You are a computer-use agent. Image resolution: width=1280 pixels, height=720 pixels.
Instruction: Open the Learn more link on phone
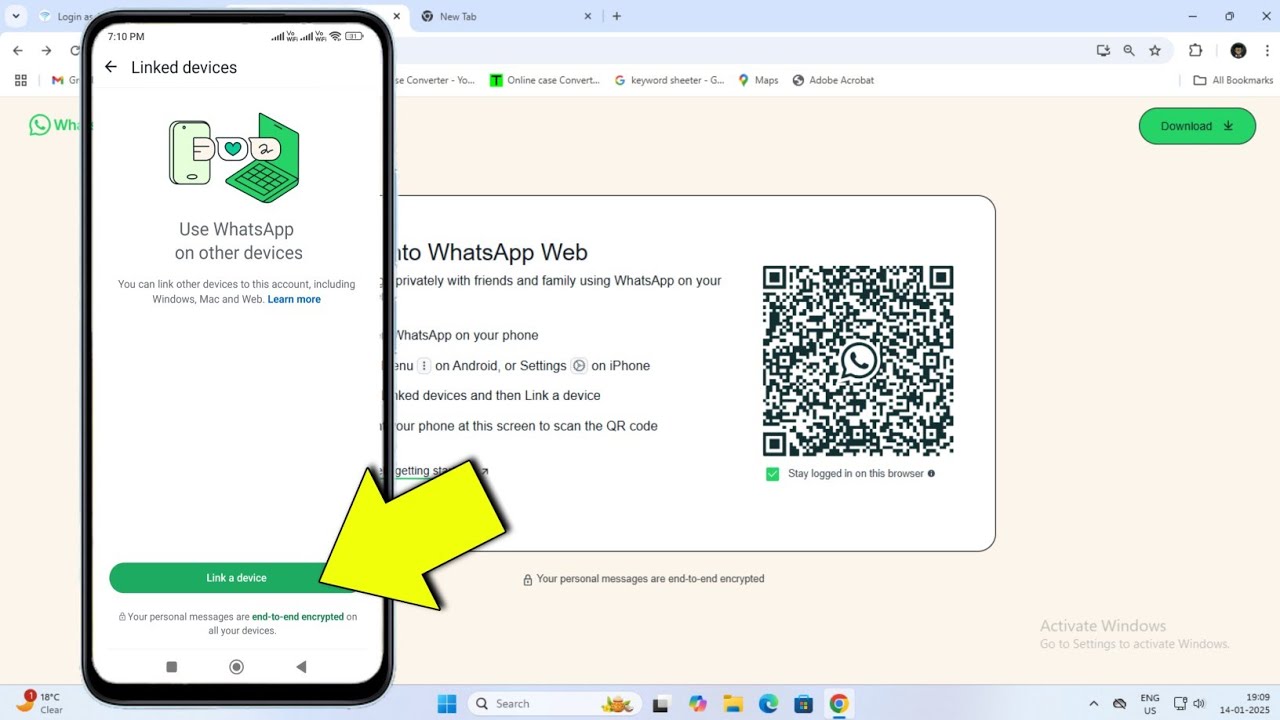pos(294,299)
